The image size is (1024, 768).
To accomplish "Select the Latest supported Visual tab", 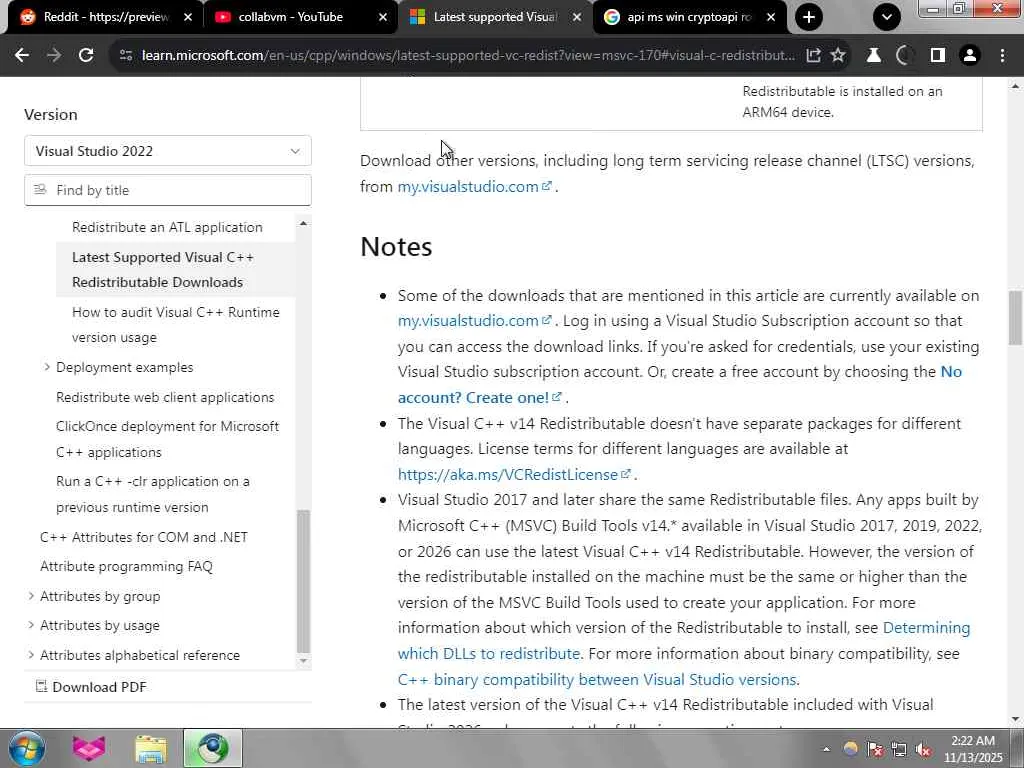I will coord(495,18).
